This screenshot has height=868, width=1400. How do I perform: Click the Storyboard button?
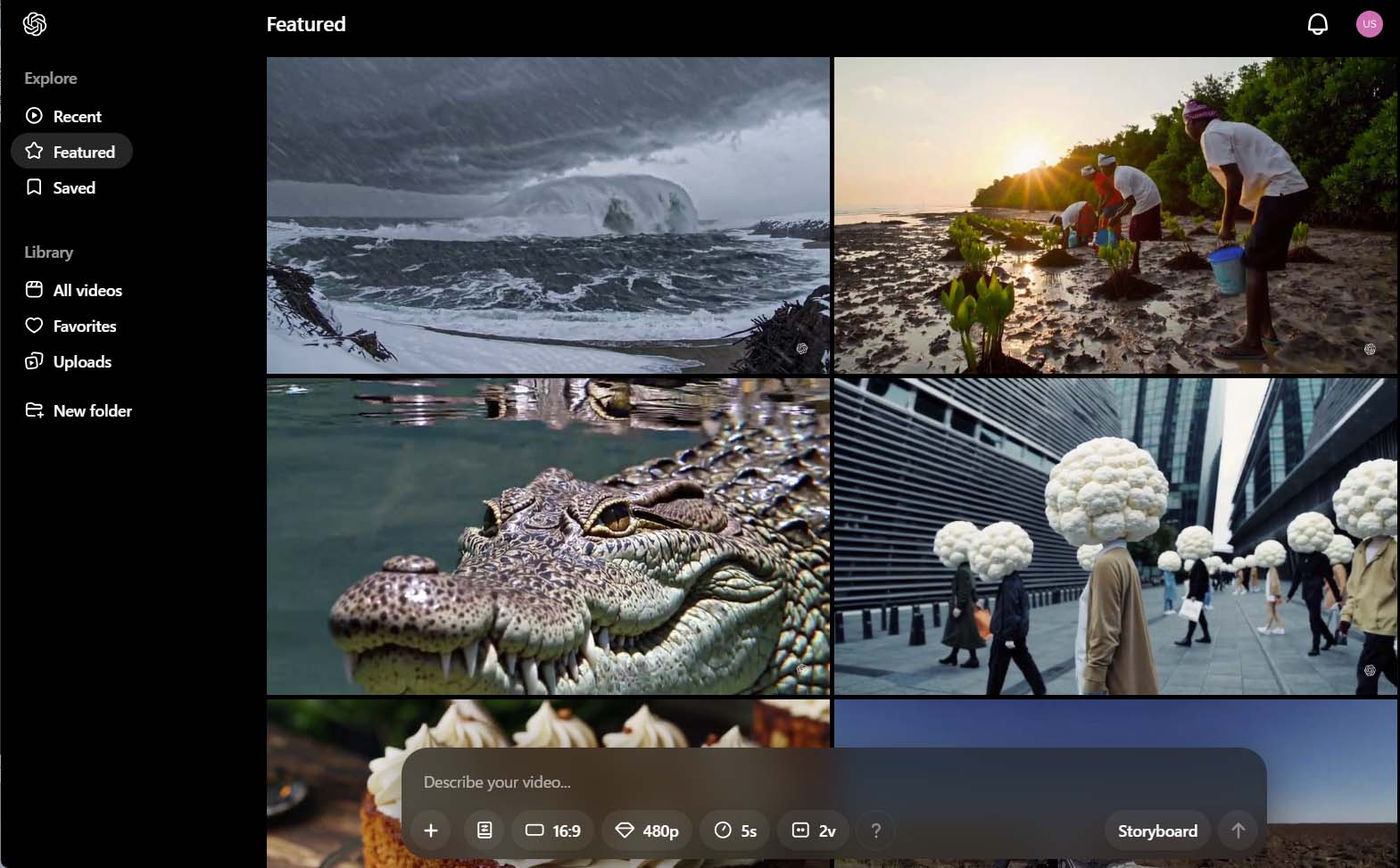coord(1157,831)
